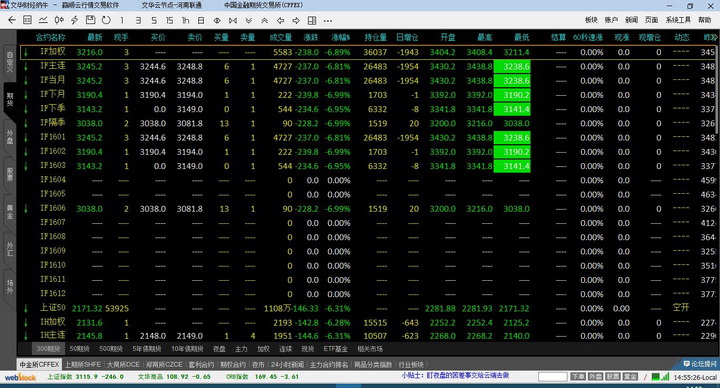Select the 3-minute period button

point(138,20)
